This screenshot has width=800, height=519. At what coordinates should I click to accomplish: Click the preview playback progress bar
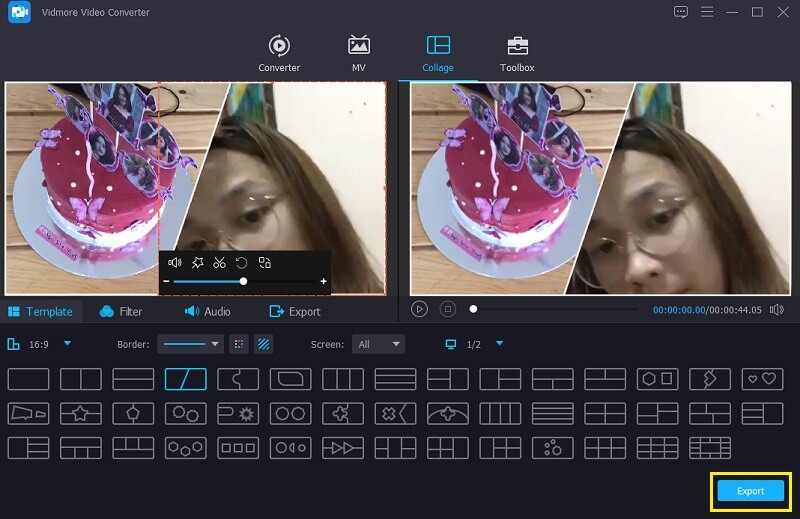[x=554, y=309]
